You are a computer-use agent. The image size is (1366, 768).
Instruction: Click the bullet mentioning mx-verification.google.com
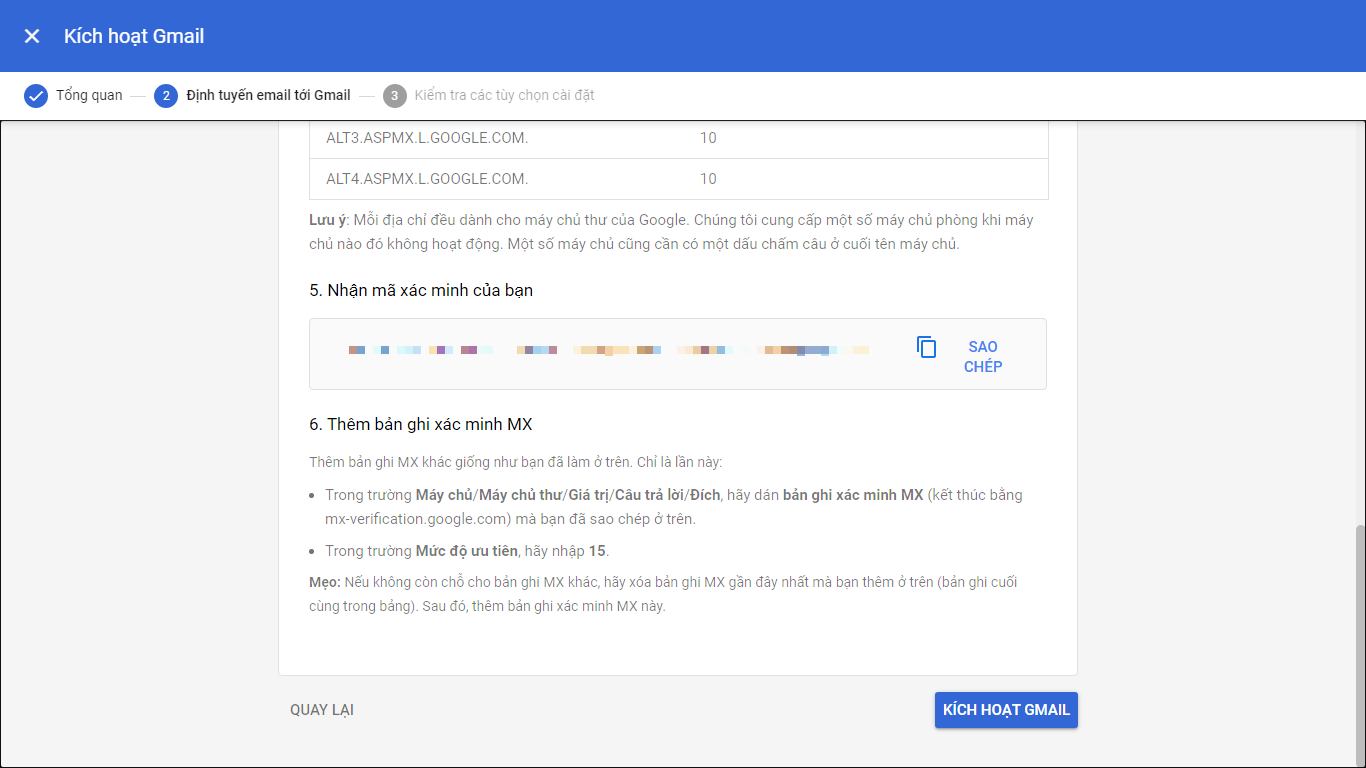point(674,507)
